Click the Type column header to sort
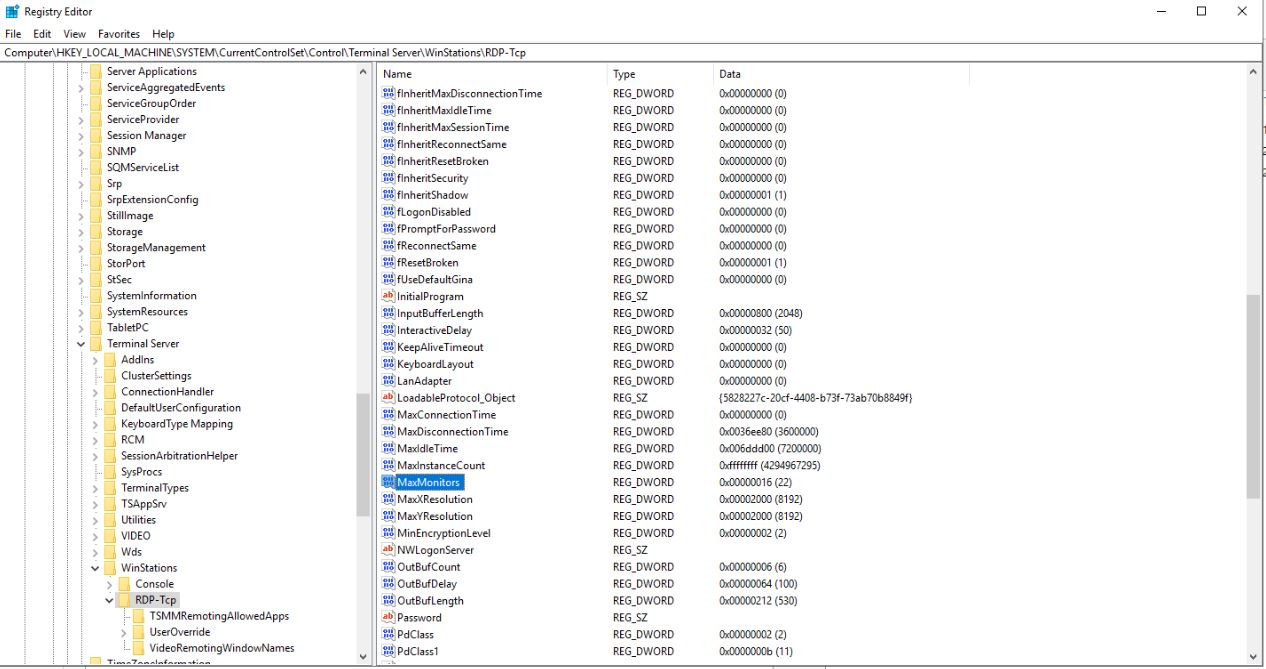The width and height of the screenshot is (1266, 669). [x=621, y=73]
